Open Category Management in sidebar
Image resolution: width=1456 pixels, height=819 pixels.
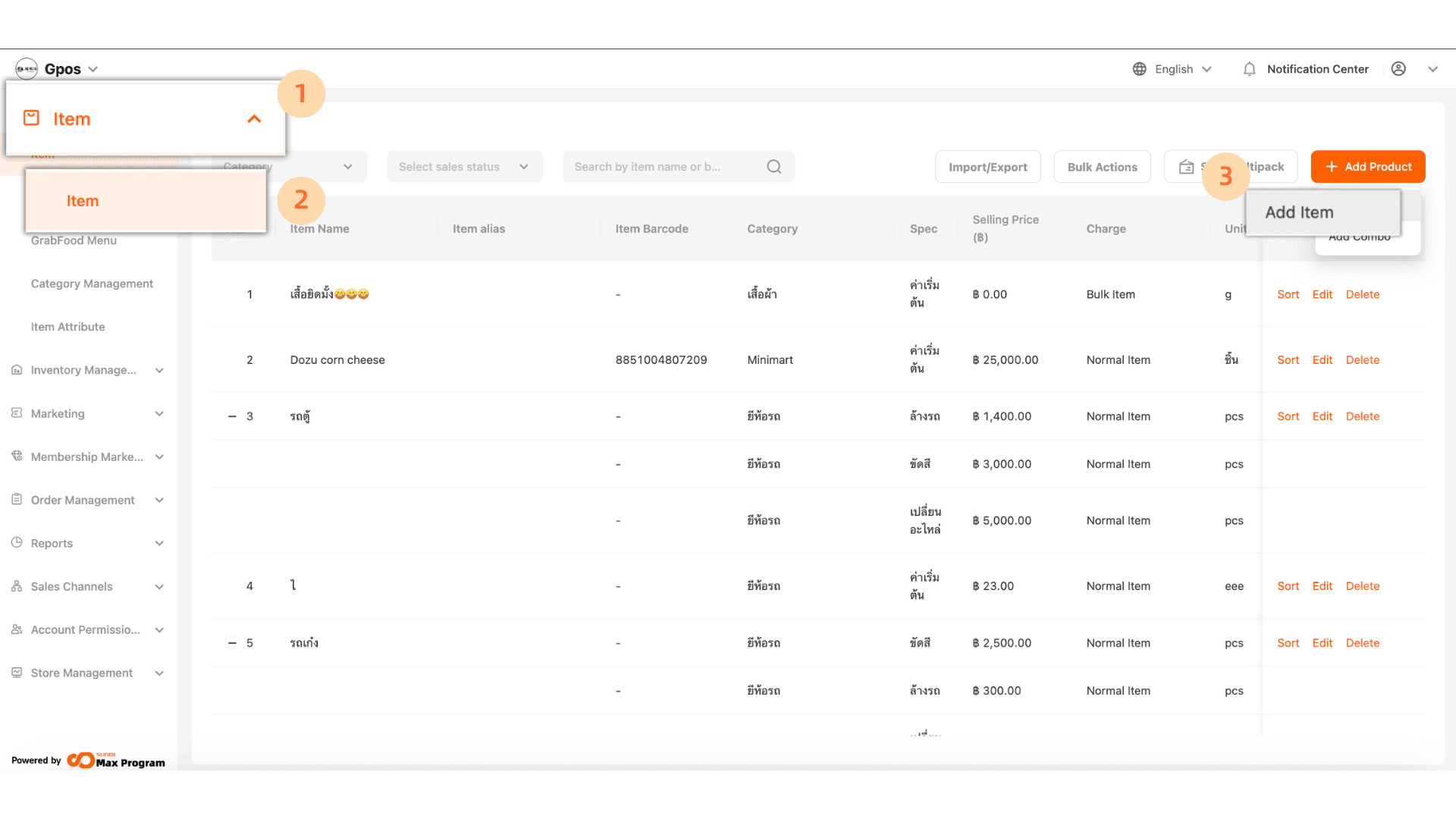pyautogui.click(x=92, y=284)
